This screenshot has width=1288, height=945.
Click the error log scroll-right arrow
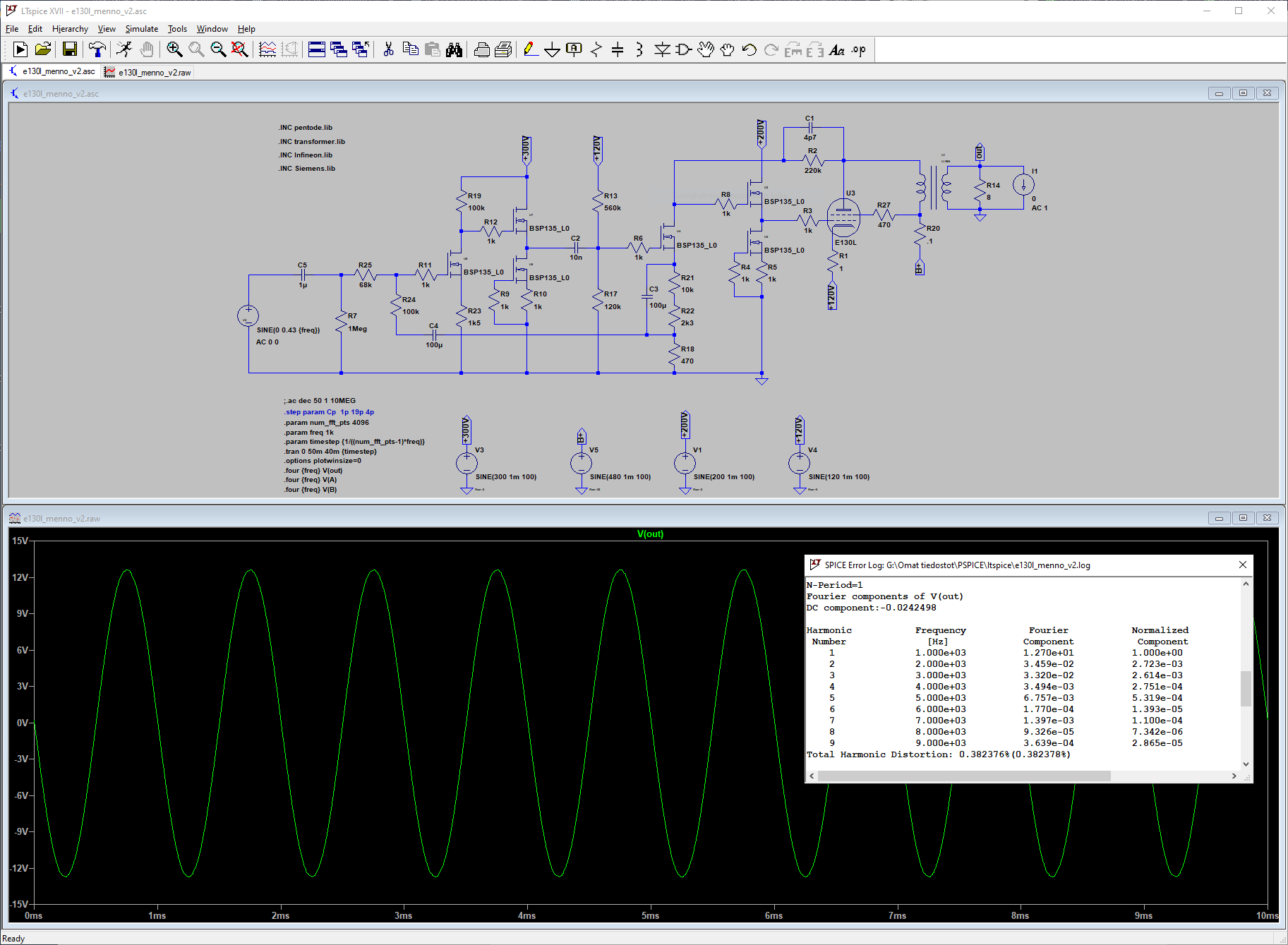[1234, 776]
